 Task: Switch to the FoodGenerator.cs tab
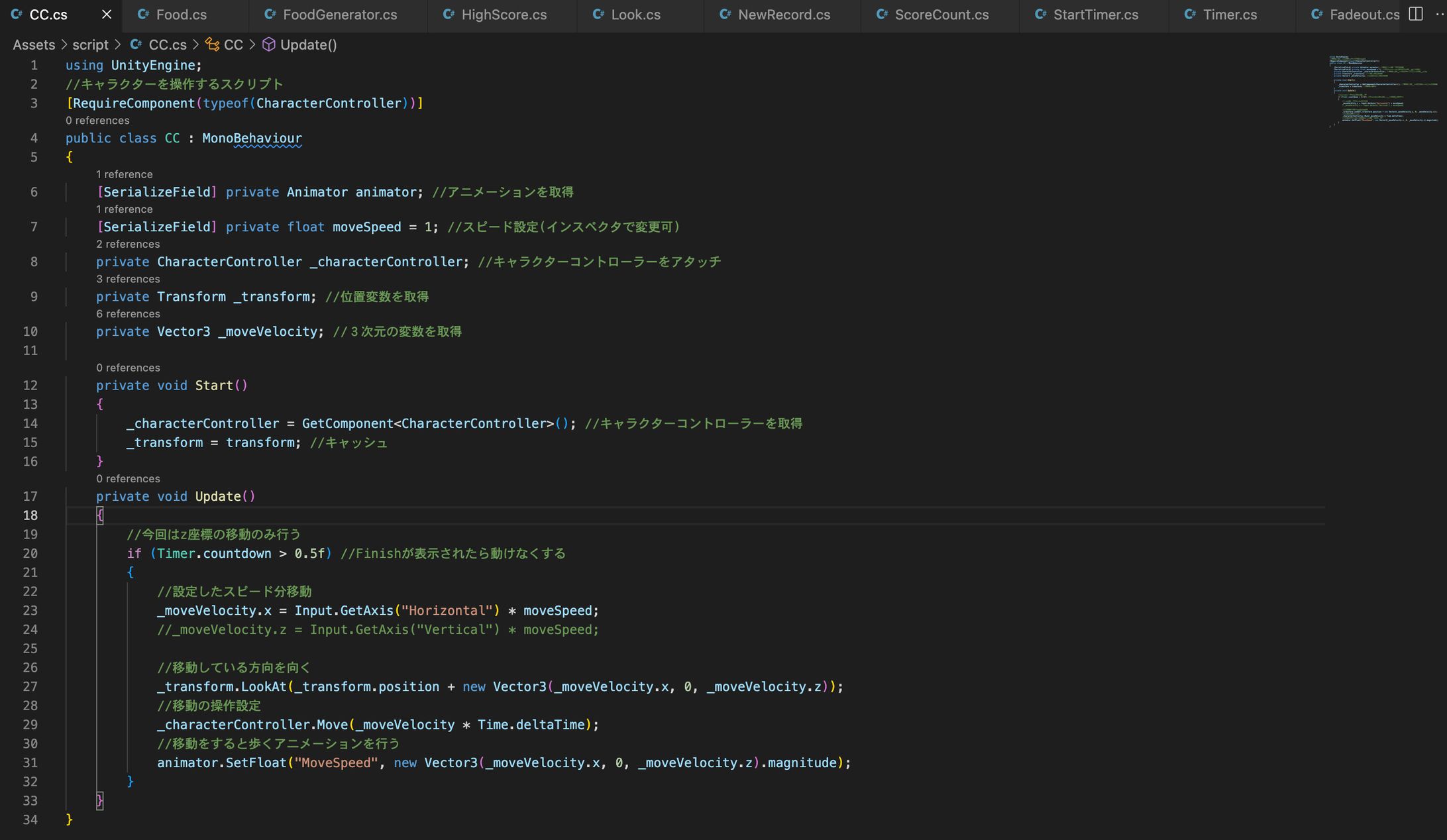tap(339, 15)
